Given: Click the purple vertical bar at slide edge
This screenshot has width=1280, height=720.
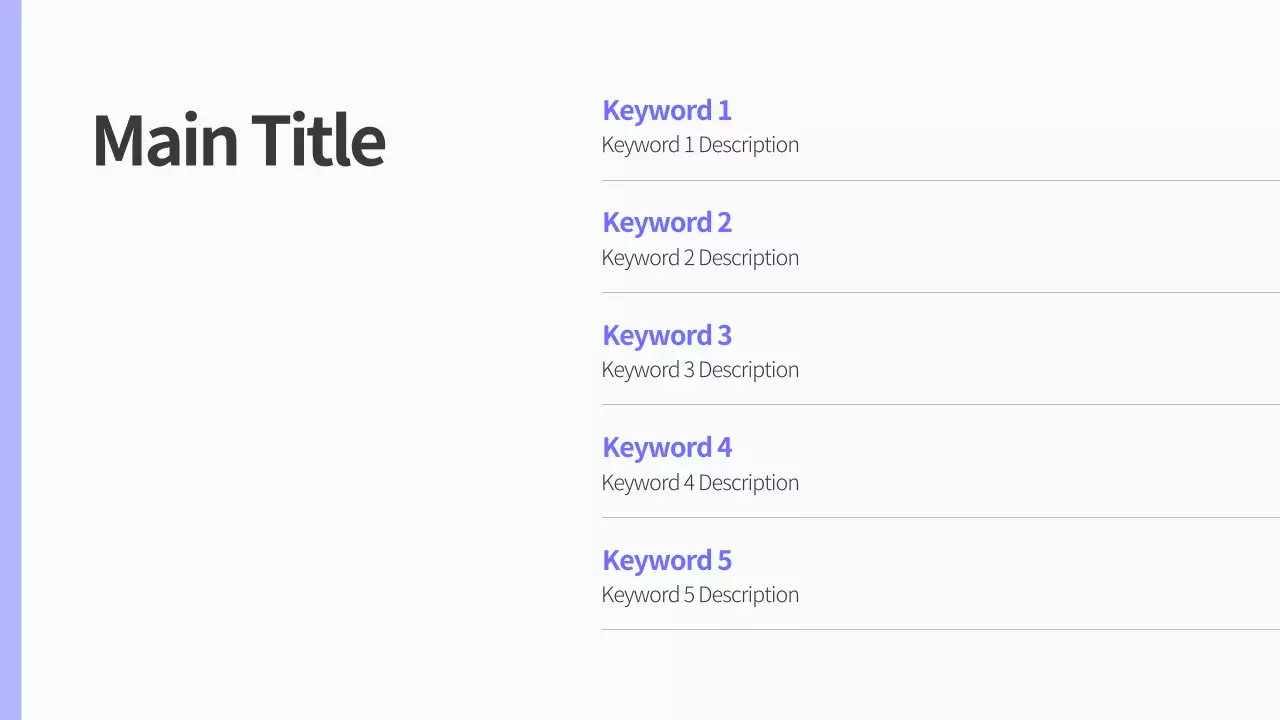Looking at the screenshot, I should (x=10, y=360).
